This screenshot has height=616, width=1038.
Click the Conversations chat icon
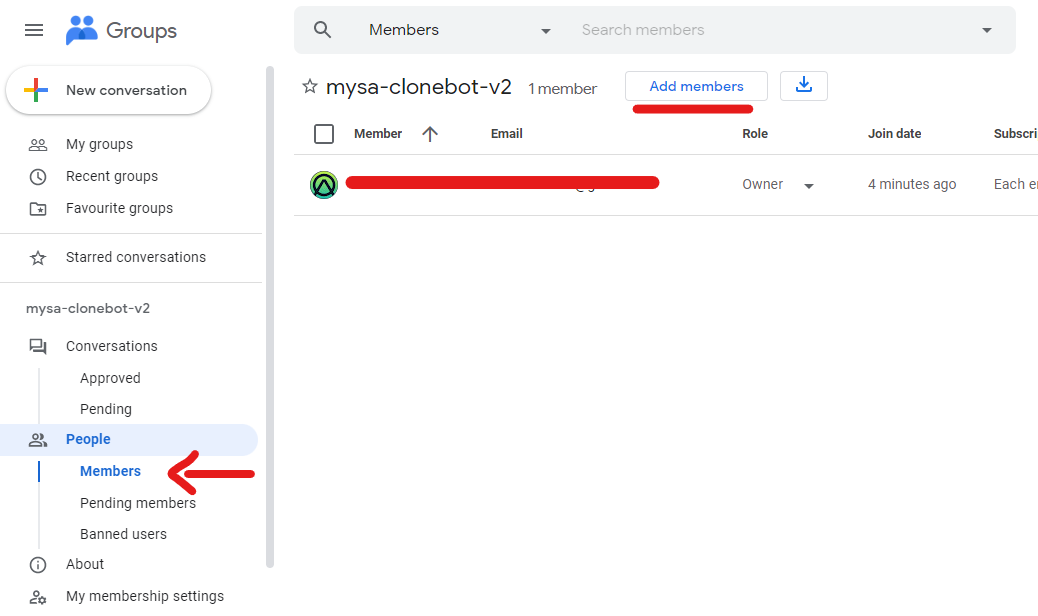[x=38, y=346]
